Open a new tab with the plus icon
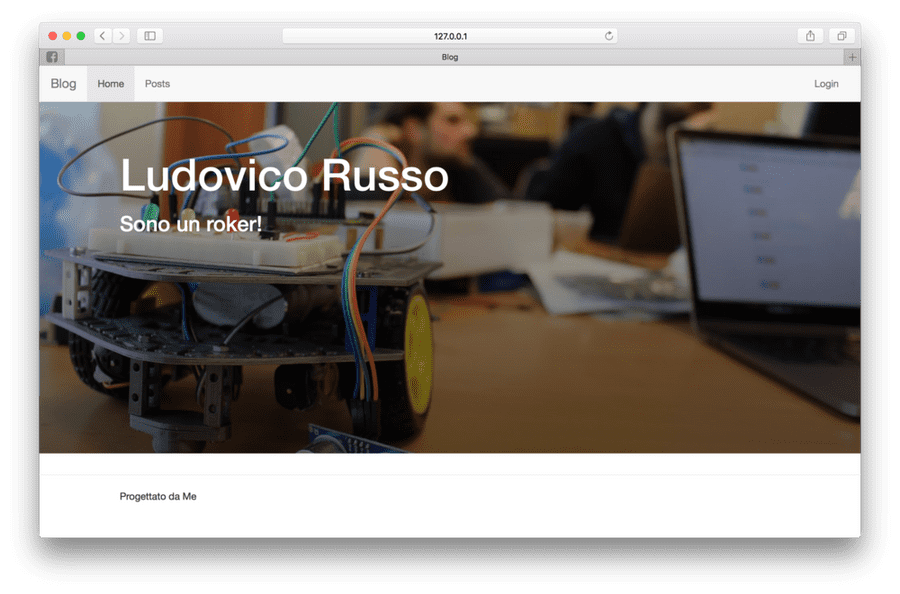Image resolution: width=900 pixels, height=594 pixels. point(852,57)
